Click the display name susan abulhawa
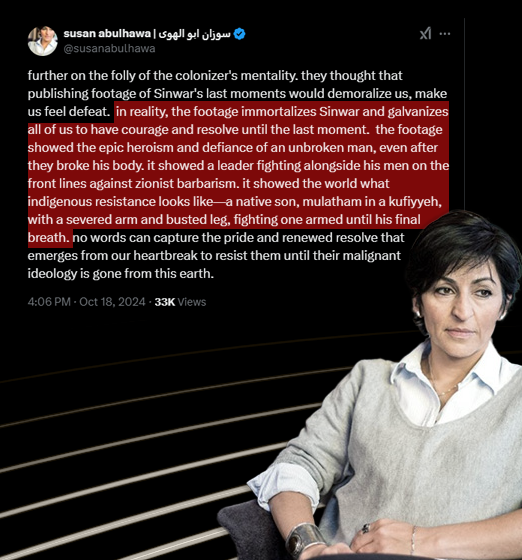The height and width of the screenshot is (560, 522). click(107, 34)
